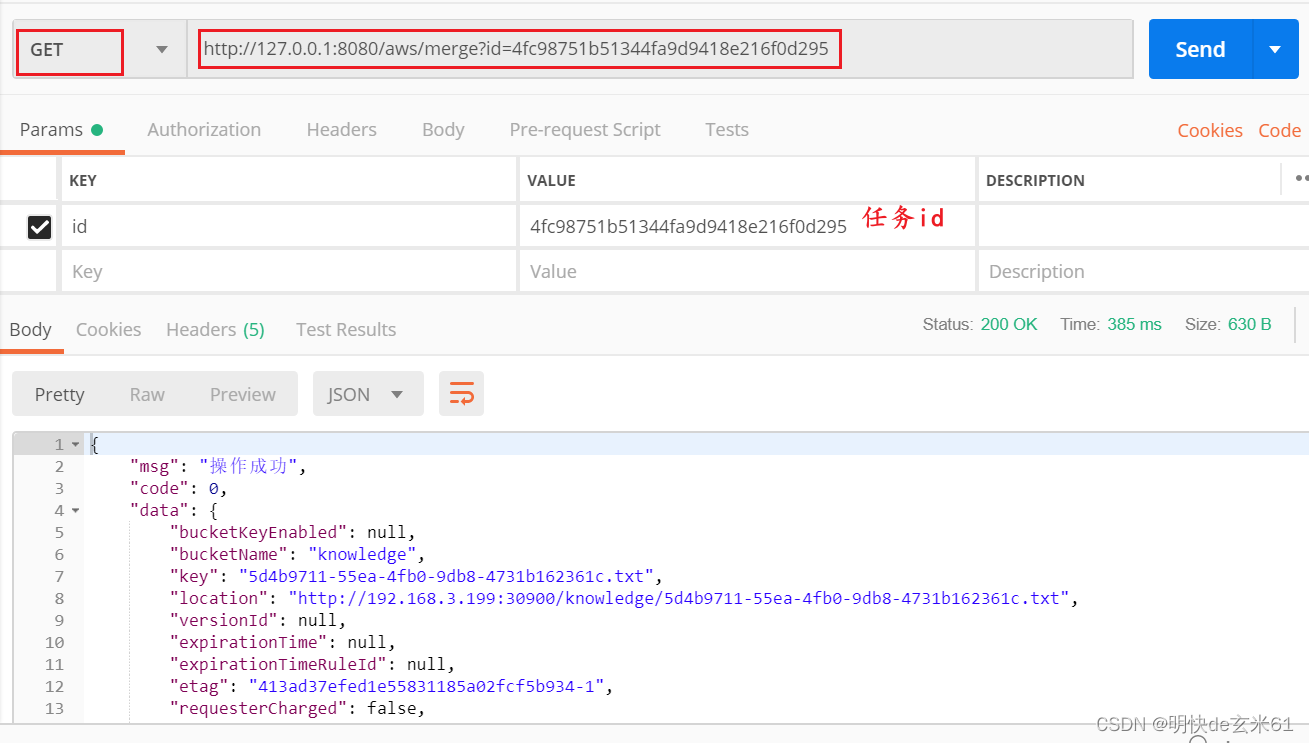
Task: Open the params table options ellipsis
Action: pos(1300,180)
